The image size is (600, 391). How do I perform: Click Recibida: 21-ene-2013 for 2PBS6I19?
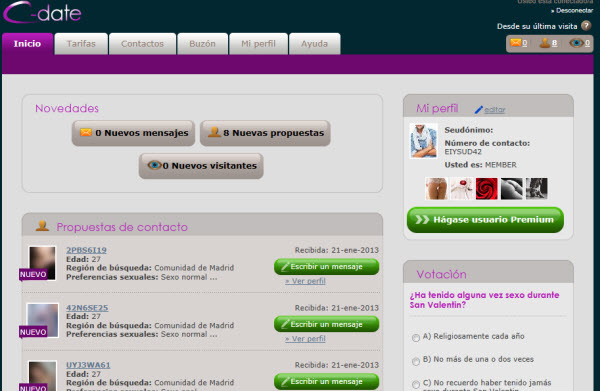coord(337,250)
